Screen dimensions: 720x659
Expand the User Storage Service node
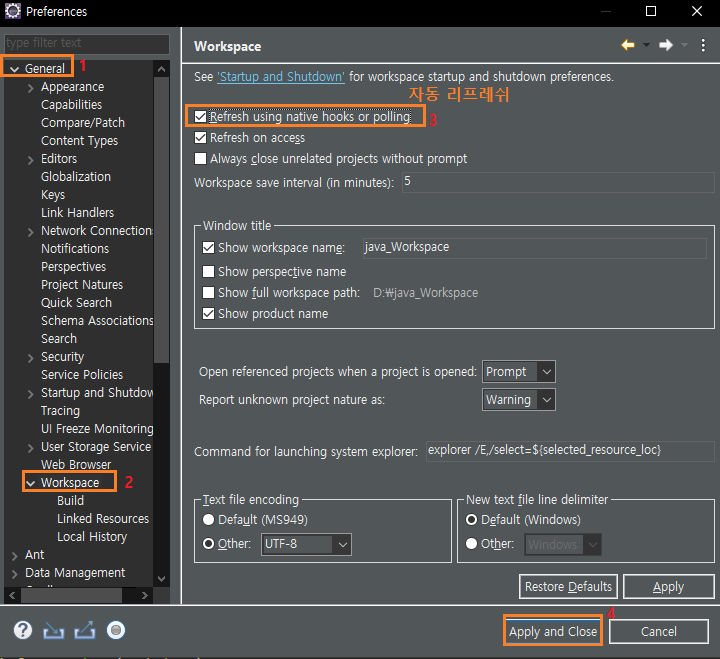[30, 448]
